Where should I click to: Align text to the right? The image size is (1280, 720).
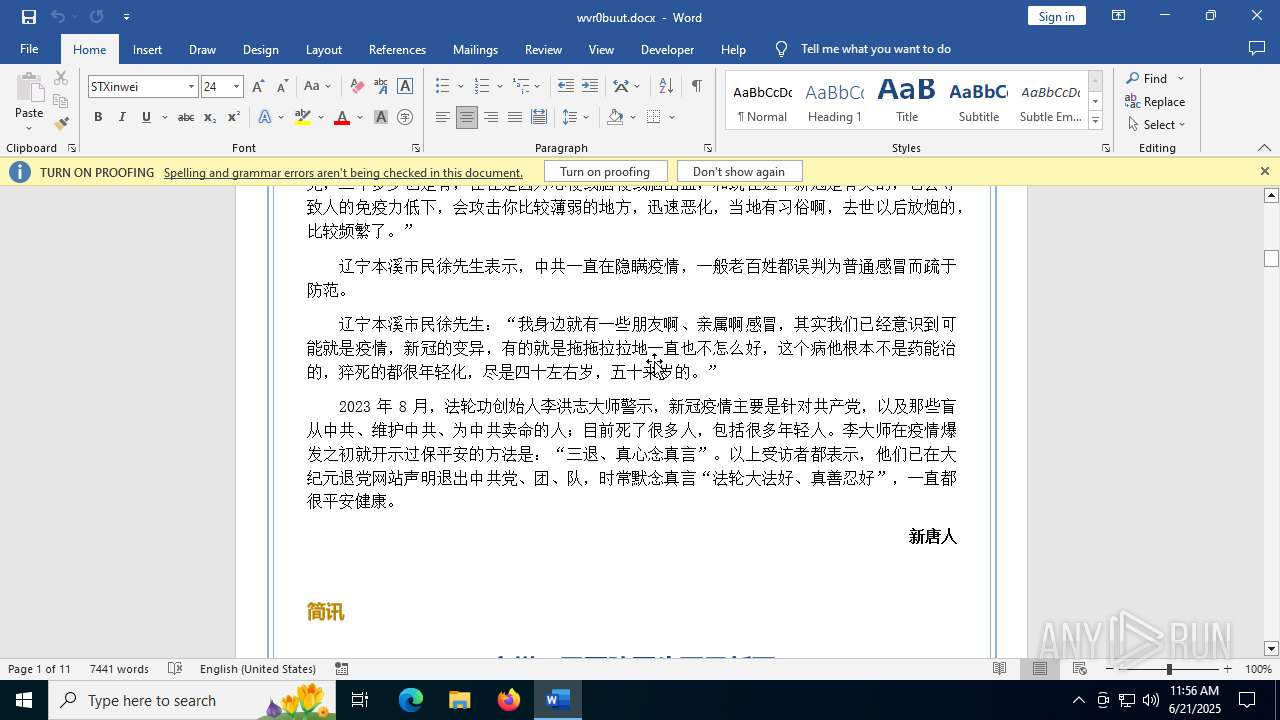click(491, 117)
